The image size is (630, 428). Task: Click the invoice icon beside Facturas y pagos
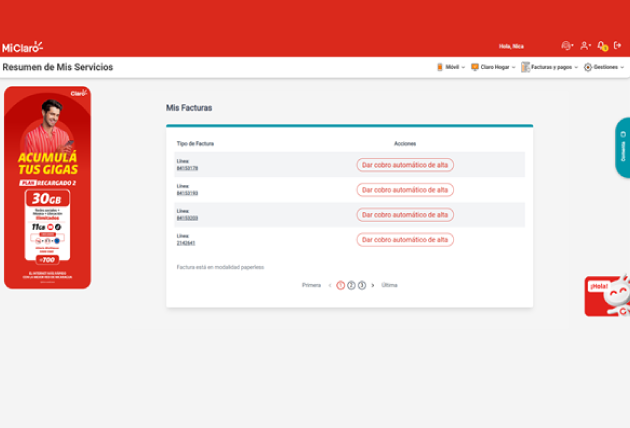click(x=525, y=67)
